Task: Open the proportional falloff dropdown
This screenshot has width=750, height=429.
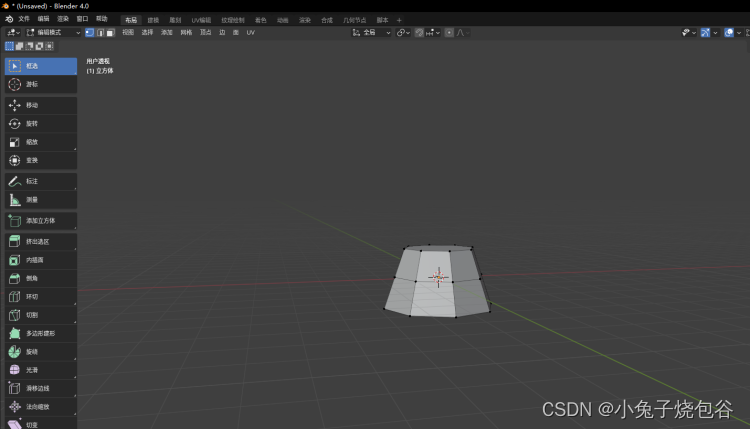Action: [463, 33]
